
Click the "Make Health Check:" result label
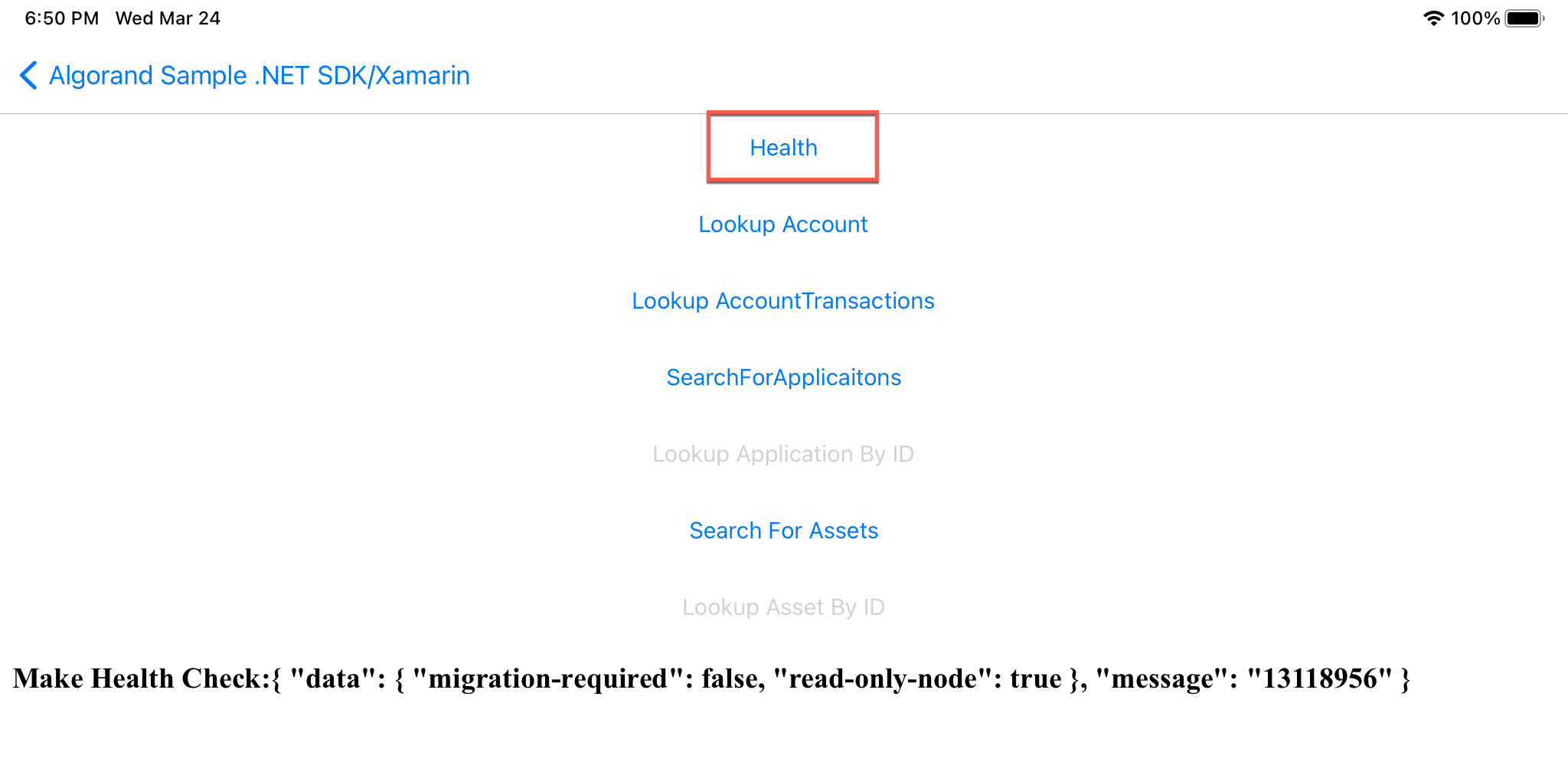tap(142, 678)
